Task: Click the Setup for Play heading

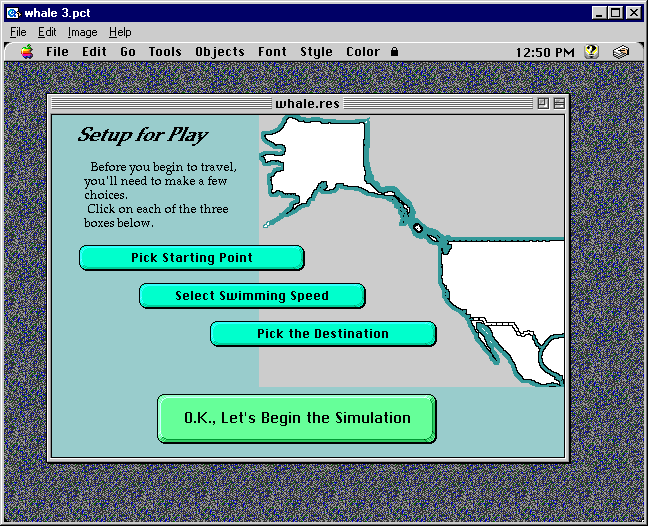Action: [143, 135]
